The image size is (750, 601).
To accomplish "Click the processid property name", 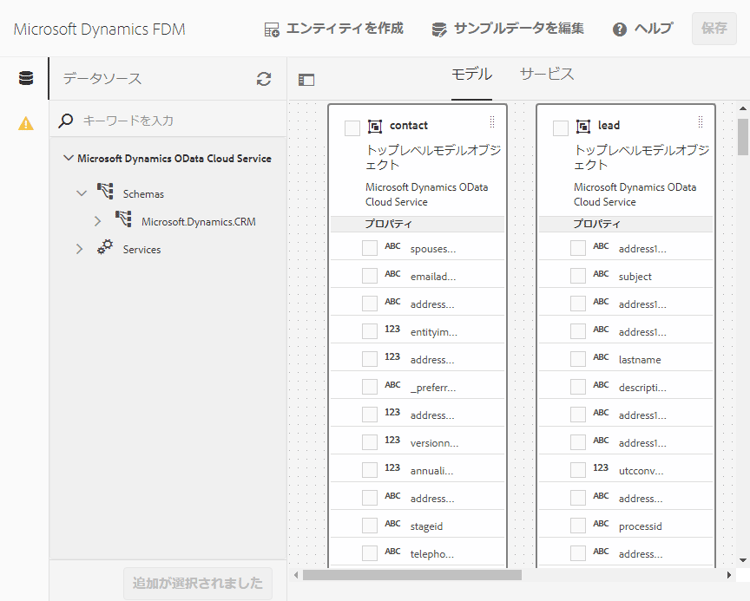I will coord(640,526).
